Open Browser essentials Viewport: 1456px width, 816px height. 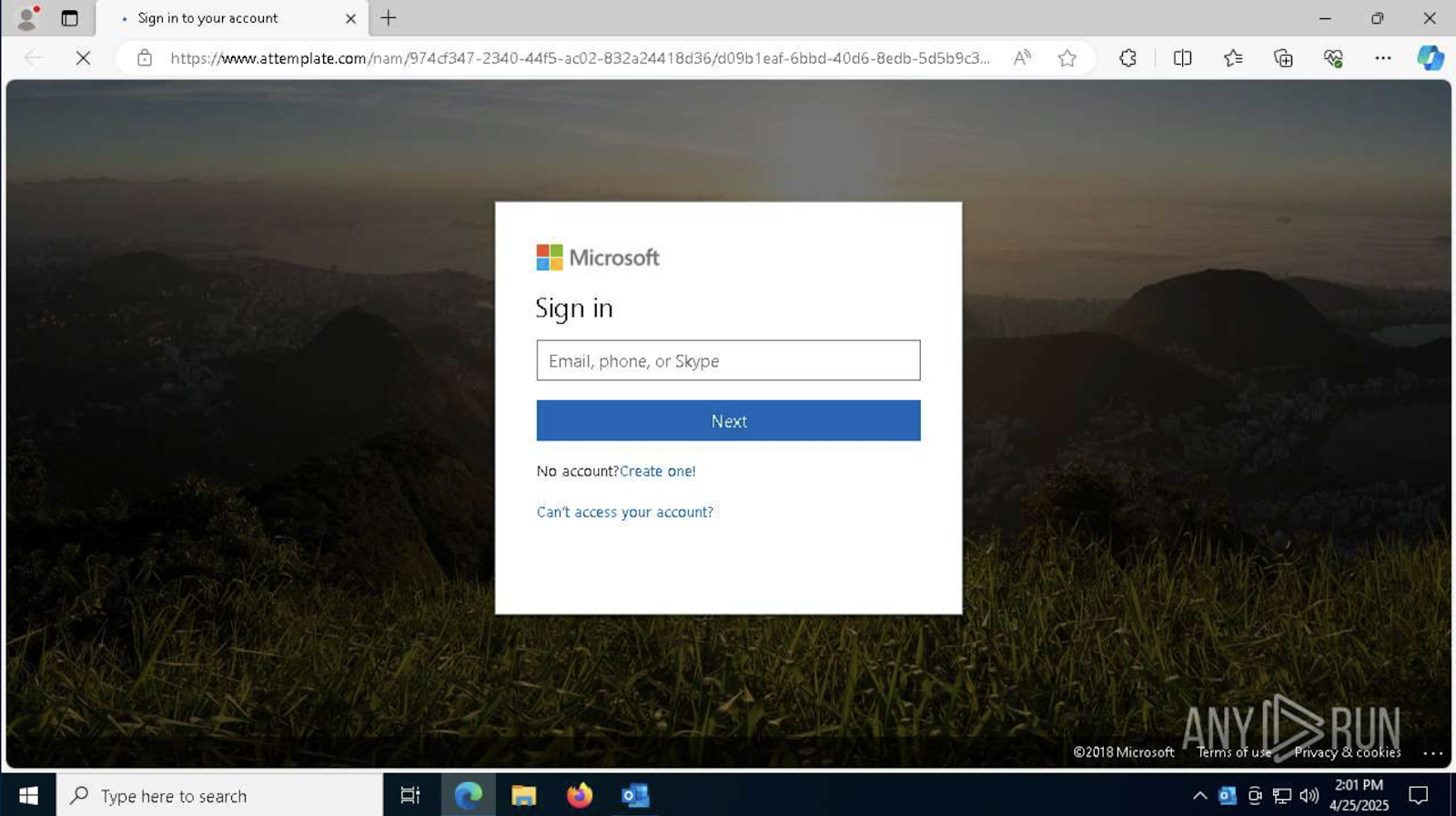click(x=1333, y=58)
